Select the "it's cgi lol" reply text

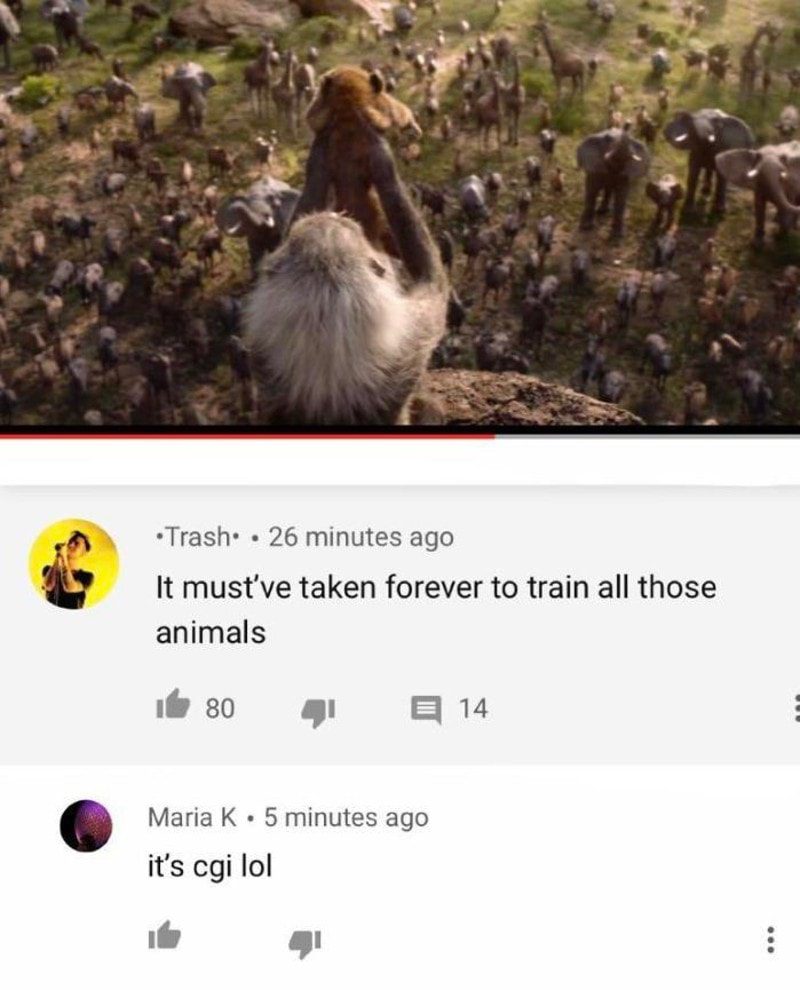(210, 866)
